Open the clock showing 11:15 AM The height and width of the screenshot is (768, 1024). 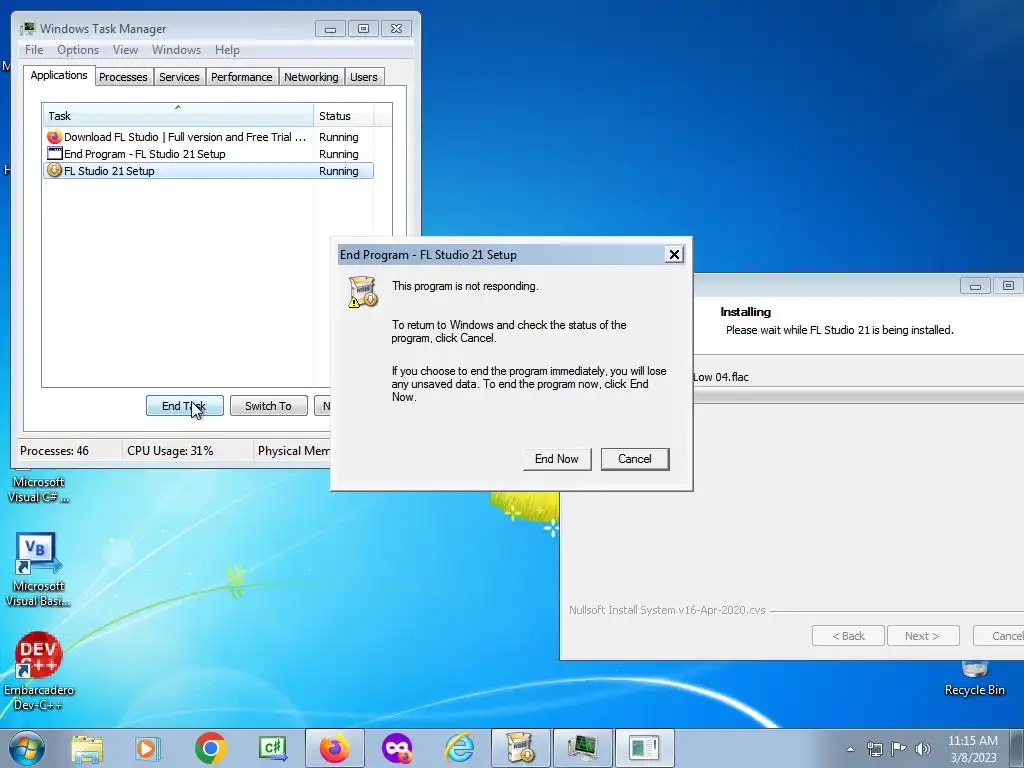tap(972, 749)
